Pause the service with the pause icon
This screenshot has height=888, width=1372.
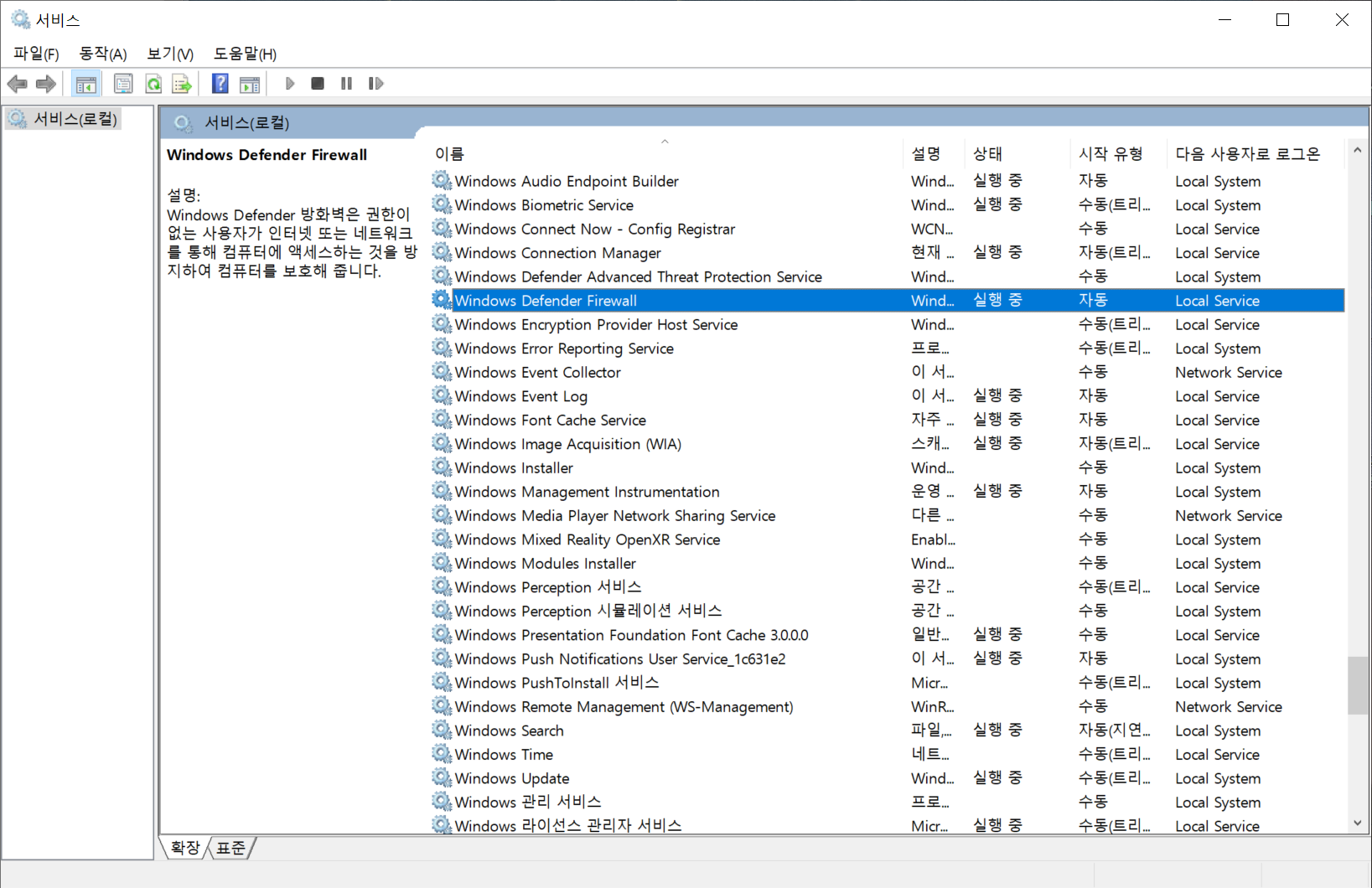pos(346,84)
